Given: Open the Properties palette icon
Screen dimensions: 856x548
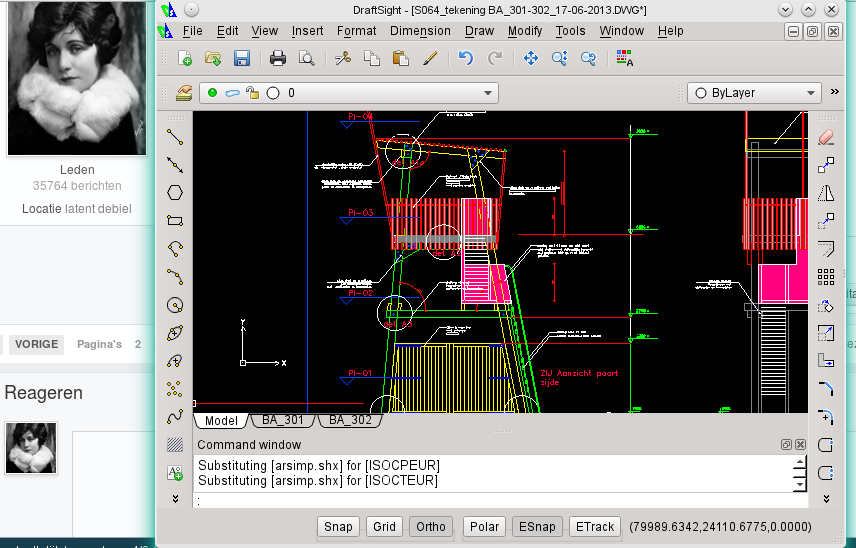Looking at the screenshot, I should pyautogui.click(x=625, y=58).
